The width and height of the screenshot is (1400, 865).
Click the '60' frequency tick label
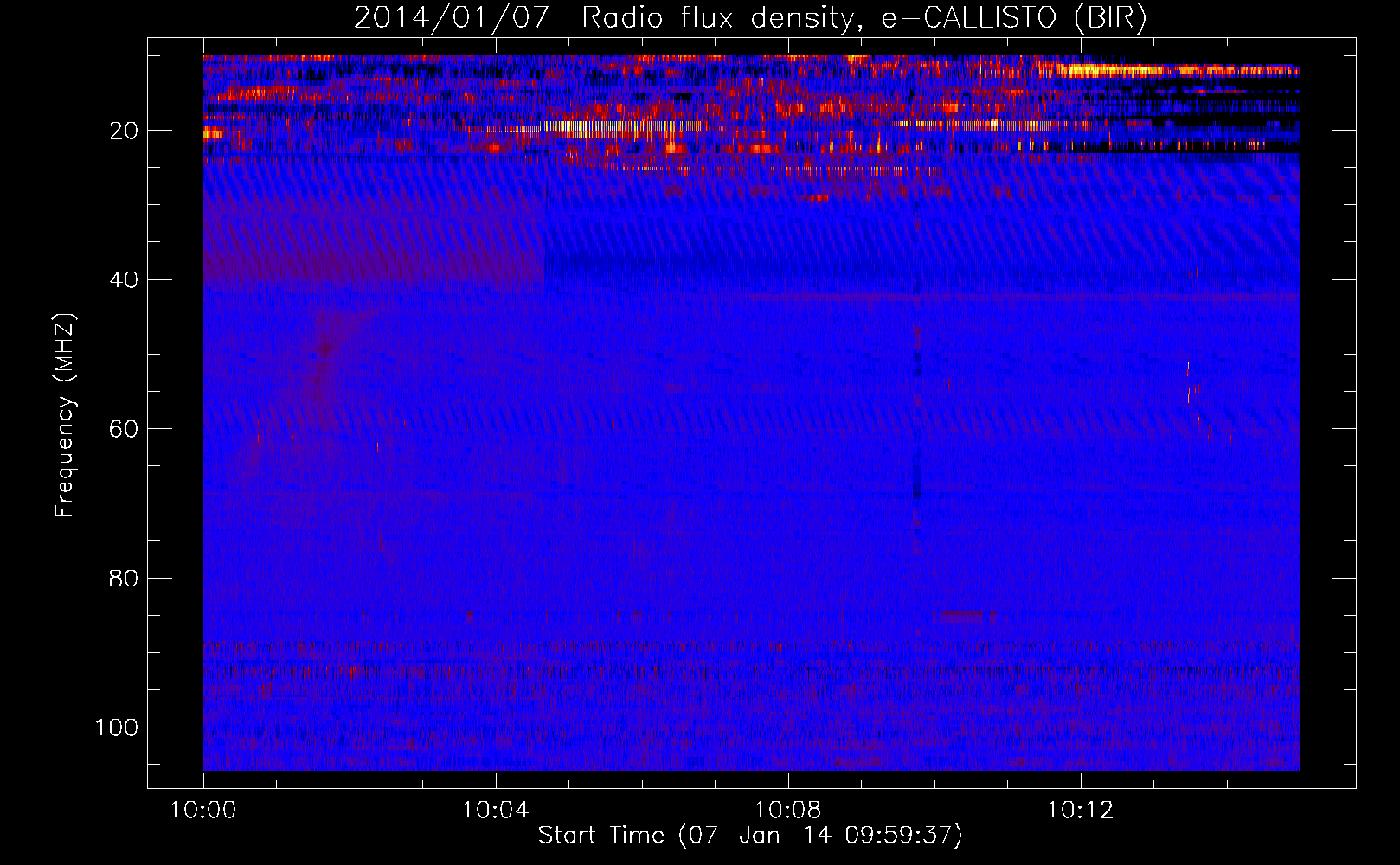tap(124, 429)
